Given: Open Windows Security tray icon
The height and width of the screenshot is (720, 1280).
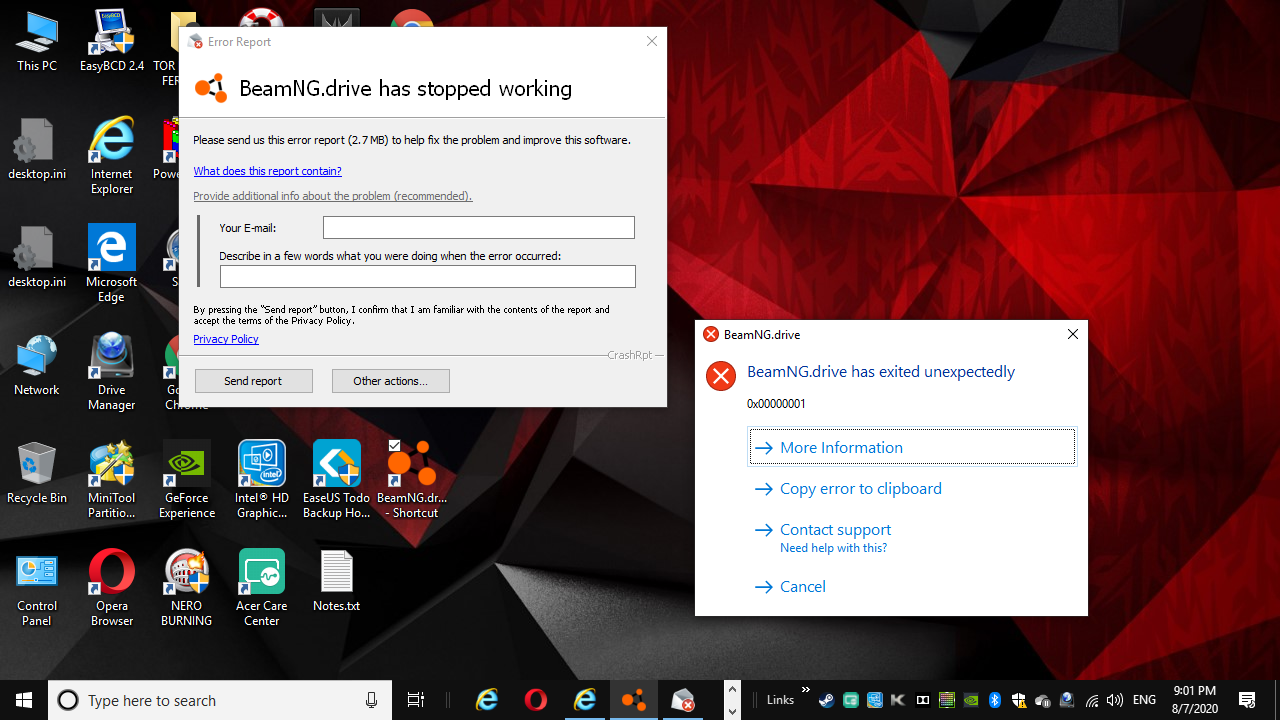Looking at the screenshot, I should (x=1019, y=700).
